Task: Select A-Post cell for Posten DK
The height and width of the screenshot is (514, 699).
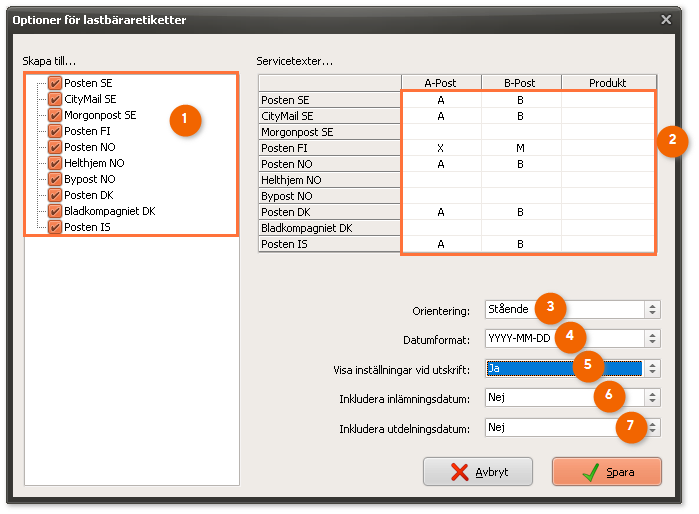Action: (441, 212)
